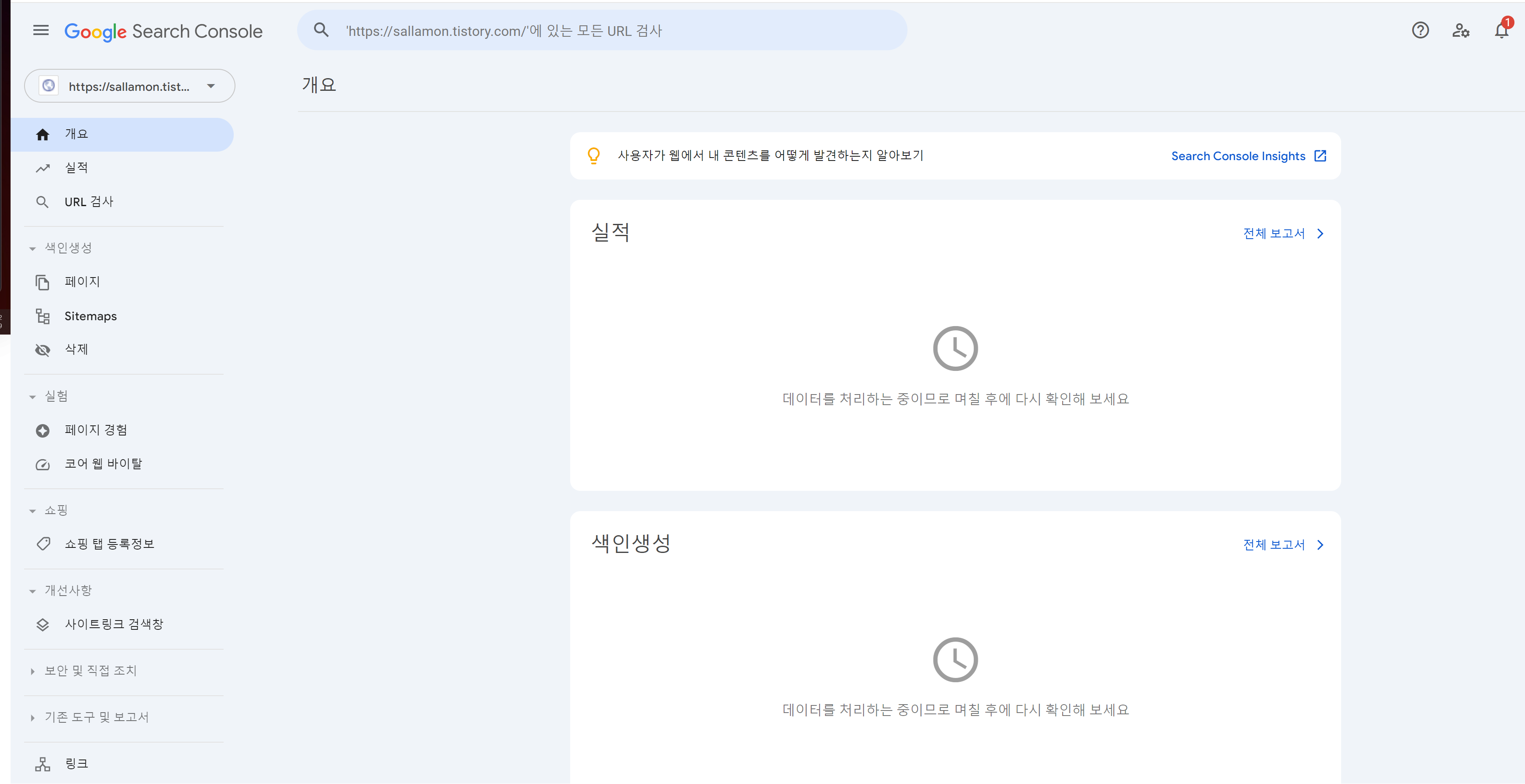1525x784 pixels.
Task: Click the 삭제 removals eye icon
Action: click(43, 350)
